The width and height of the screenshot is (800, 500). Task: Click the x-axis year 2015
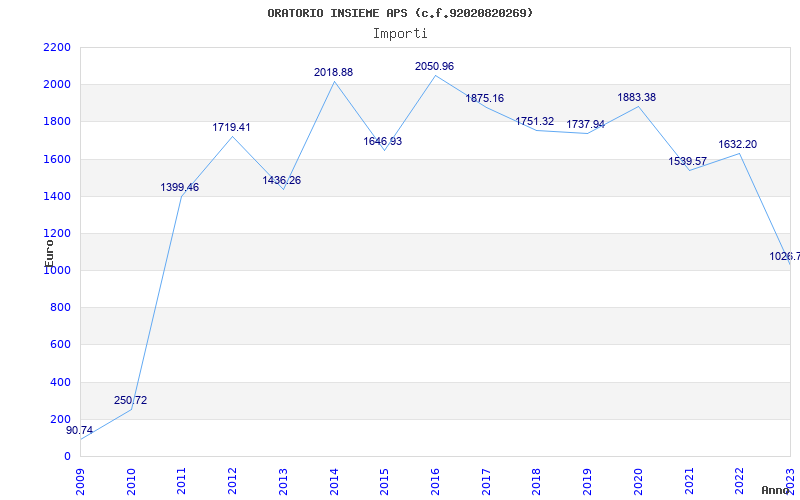[x=385, y=482]
